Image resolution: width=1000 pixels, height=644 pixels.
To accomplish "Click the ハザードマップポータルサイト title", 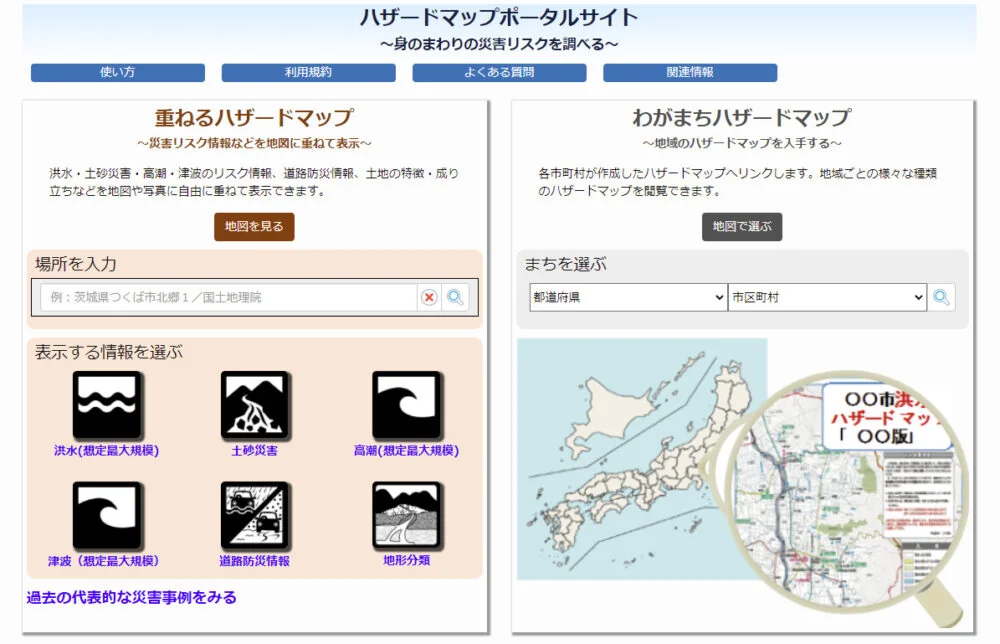I will click(x=499, y=17).
